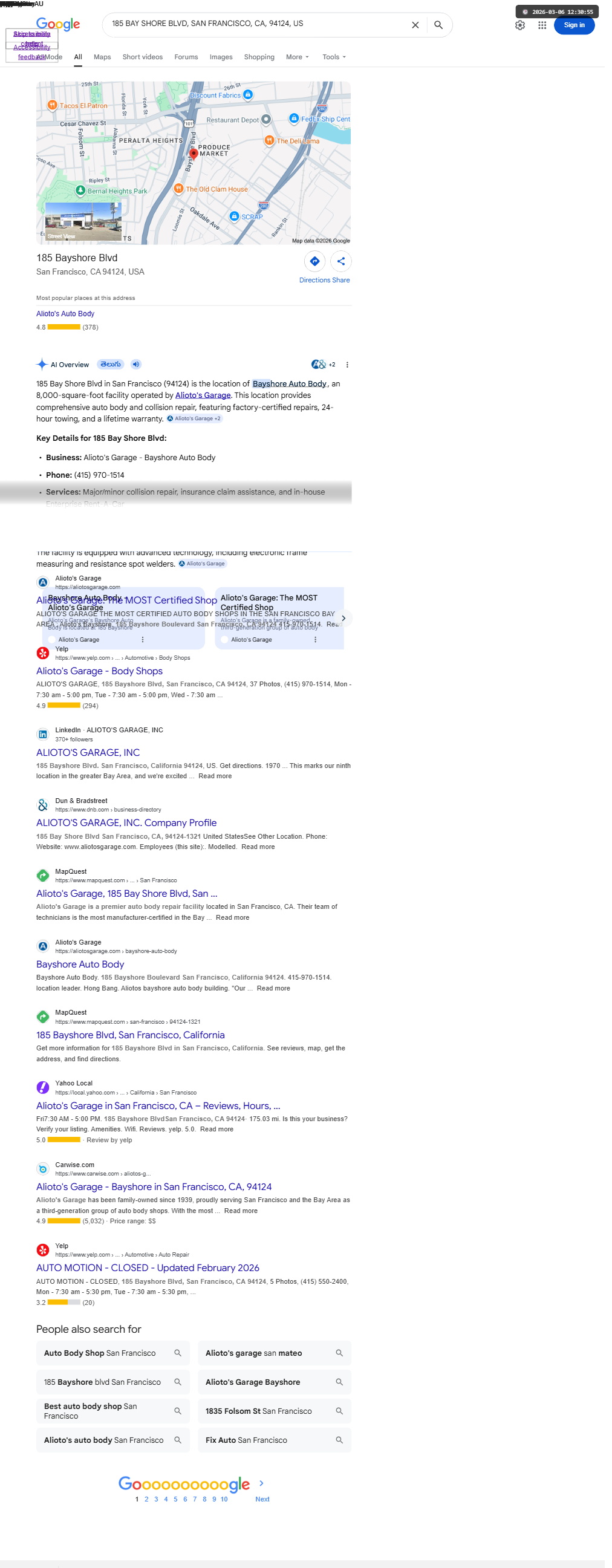
Task: Select the All tab
Action: click(78, 57)
